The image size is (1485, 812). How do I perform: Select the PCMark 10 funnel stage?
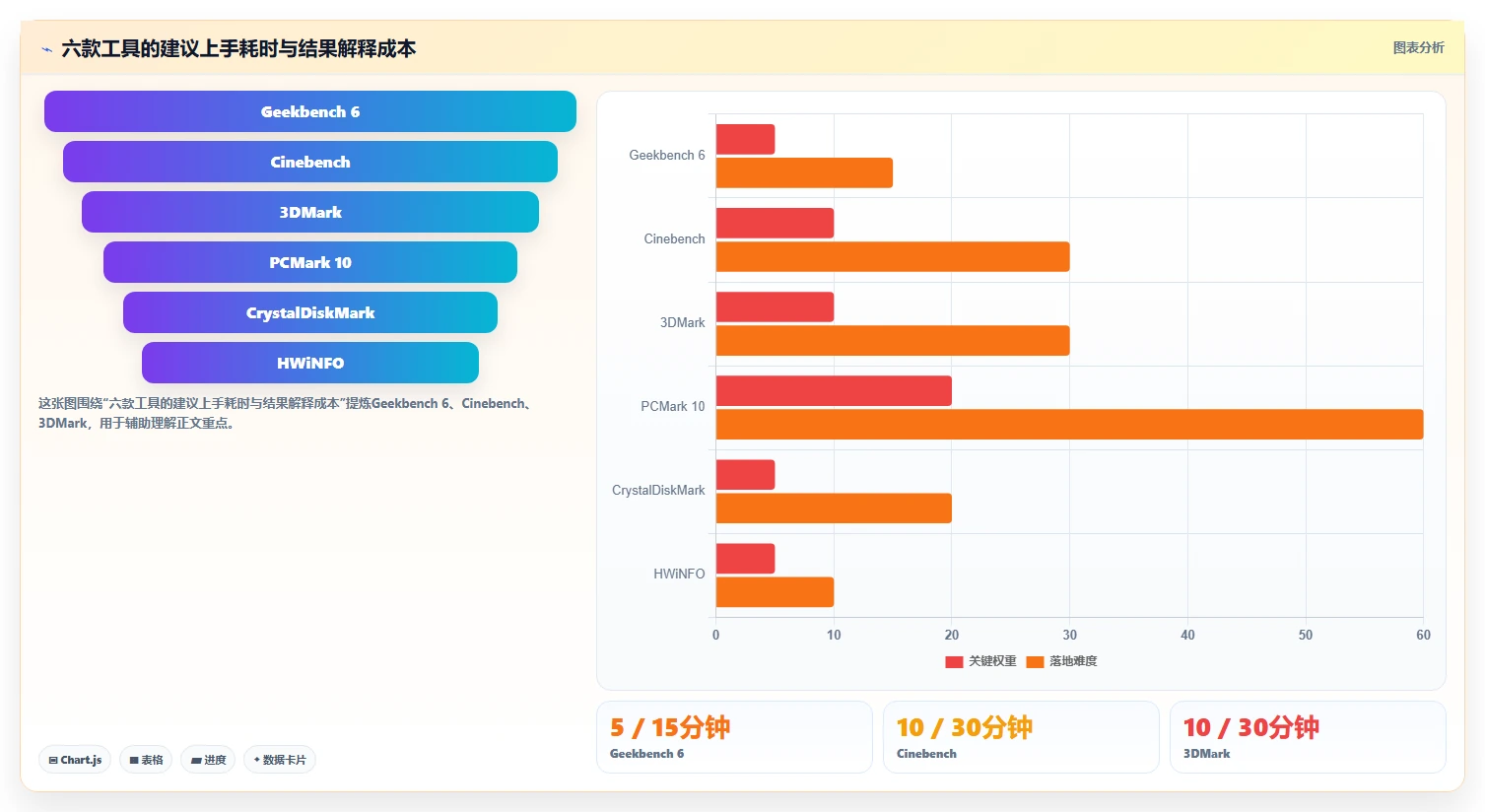310,262
